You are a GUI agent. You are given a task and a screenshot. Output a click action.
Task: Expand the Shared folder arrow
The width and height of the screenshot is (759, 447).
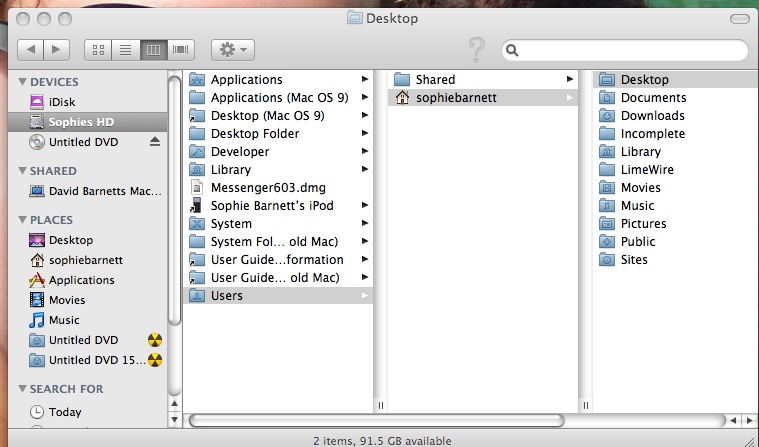570,79
